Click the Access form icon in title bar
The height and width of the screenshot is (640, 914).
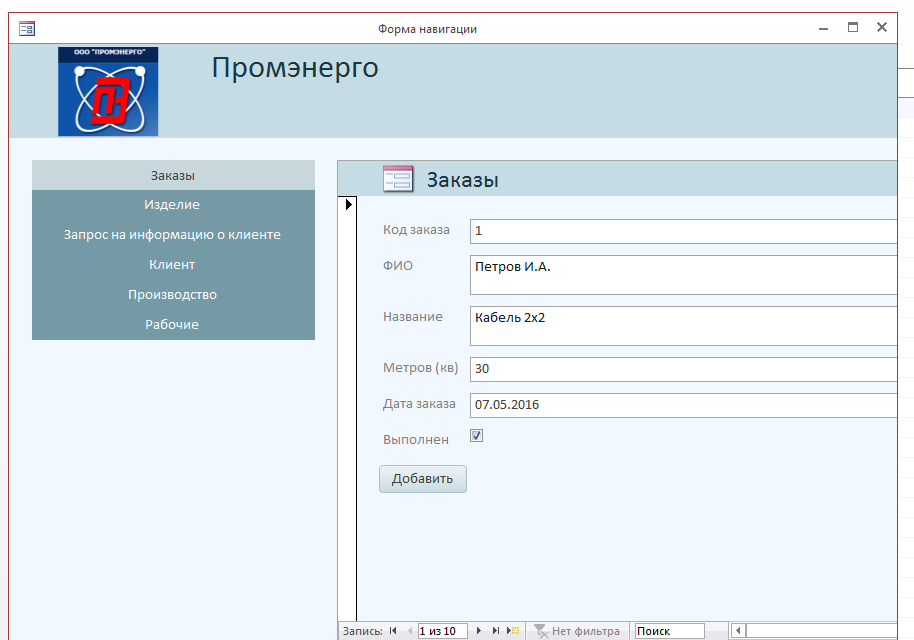coord(26,28)
